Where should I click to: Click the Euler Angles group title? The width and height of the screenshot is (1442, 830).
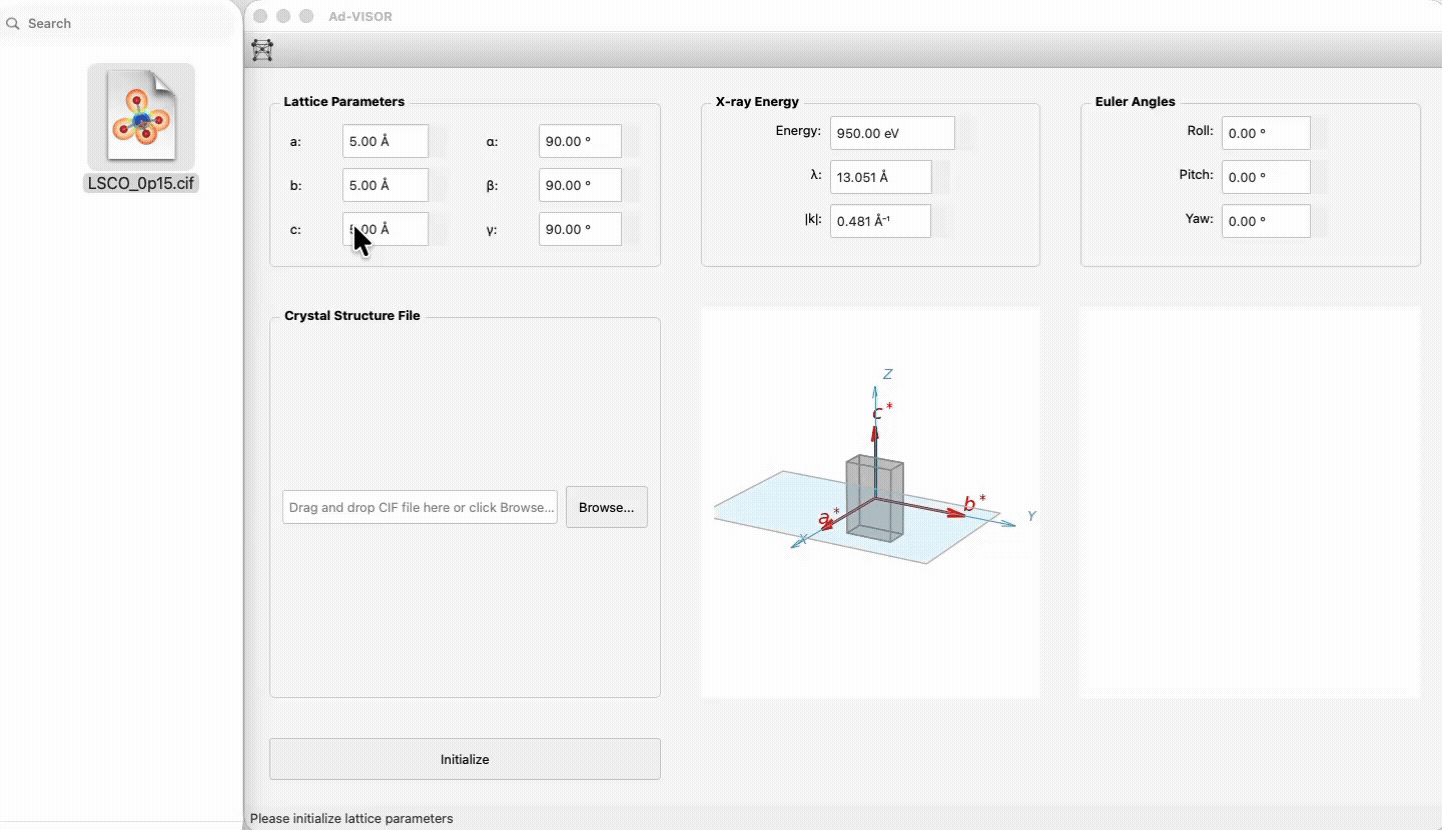tap(1135, 102)
